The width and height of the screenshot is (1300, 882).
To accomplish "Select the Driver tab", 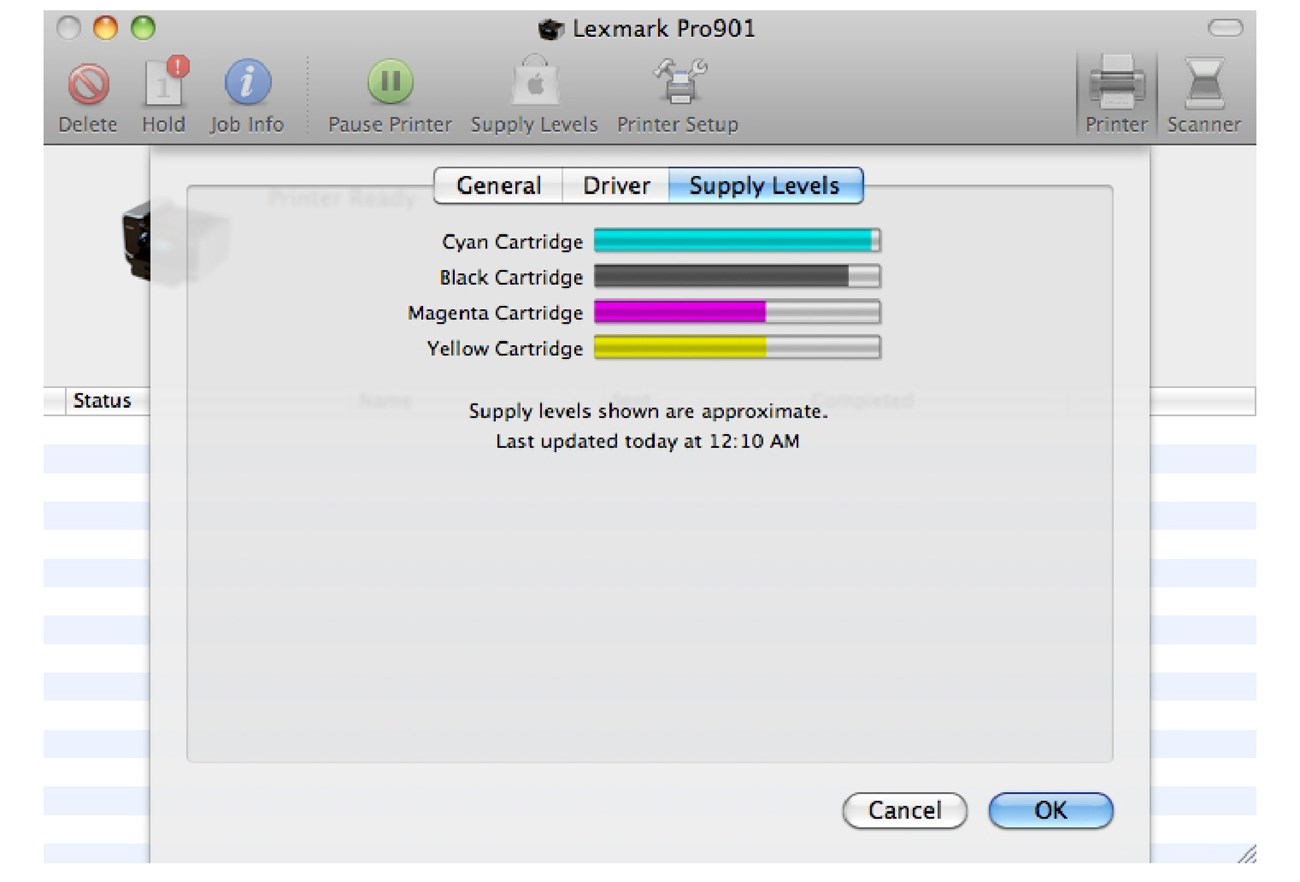I will [x=616, y=186].
